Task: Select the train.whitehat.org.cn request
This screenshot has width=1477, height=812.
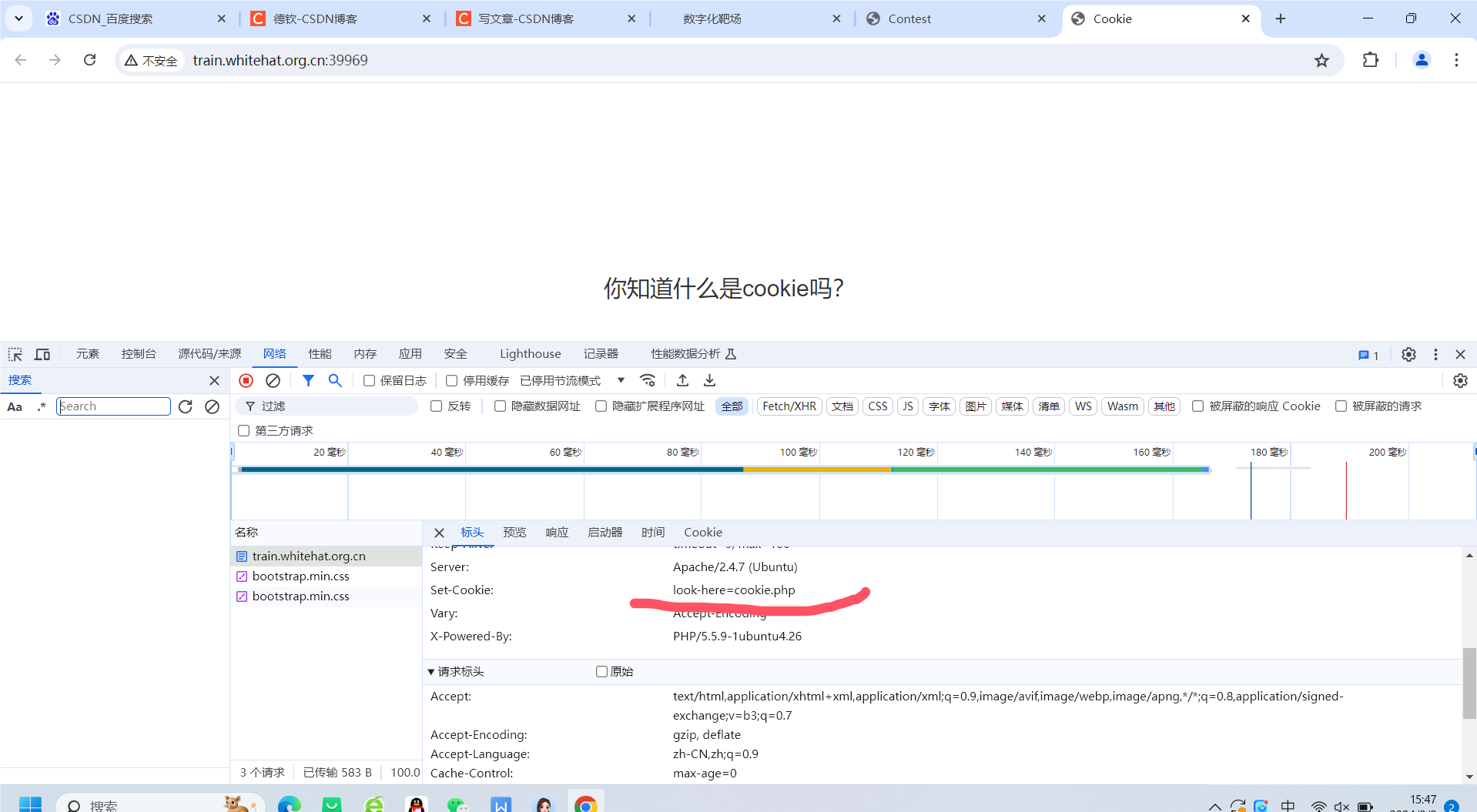Action: (x=326, y=556)
